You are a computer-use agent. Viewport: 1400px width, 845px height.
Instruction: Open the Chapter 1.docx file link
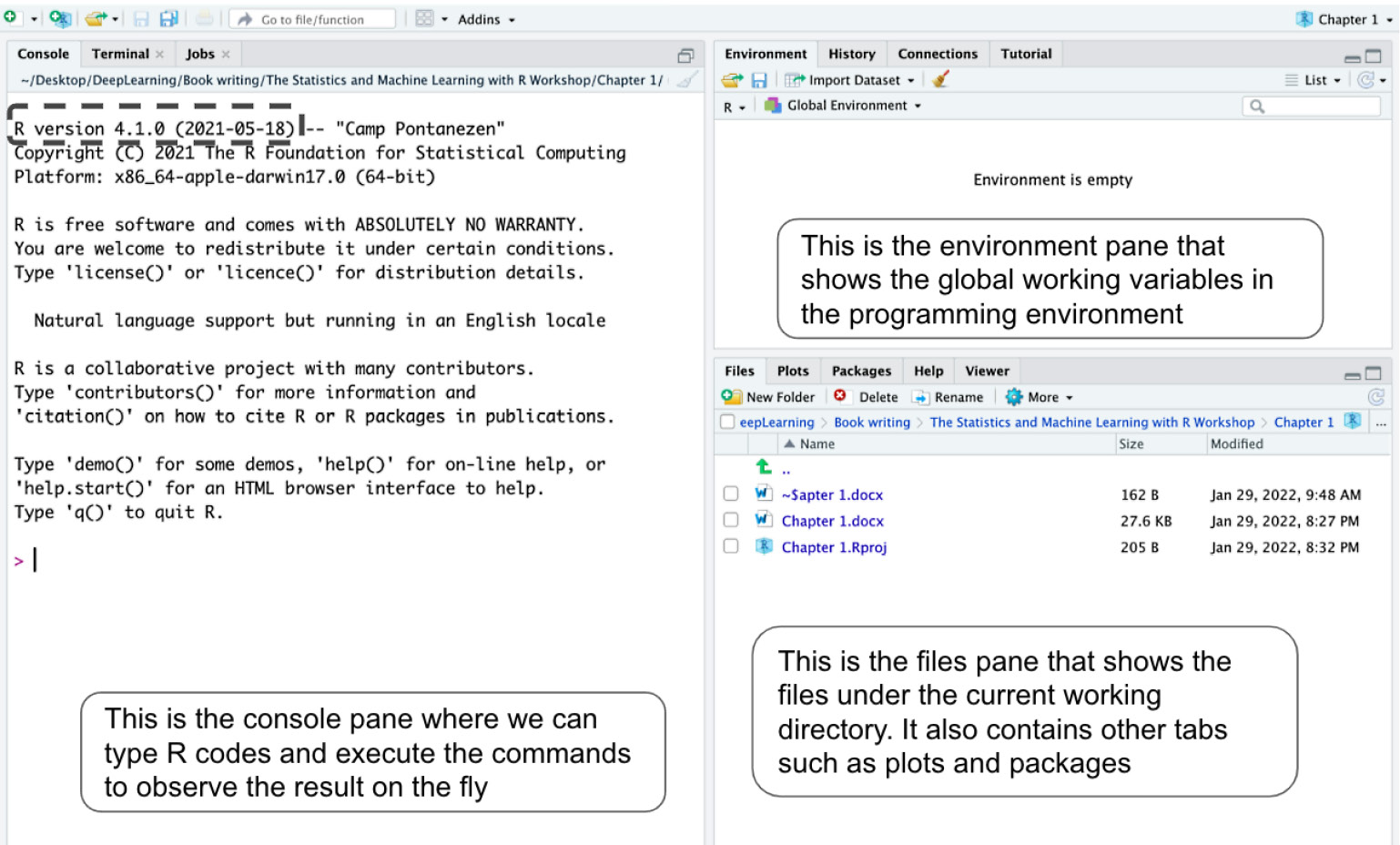tap(832, 521)
